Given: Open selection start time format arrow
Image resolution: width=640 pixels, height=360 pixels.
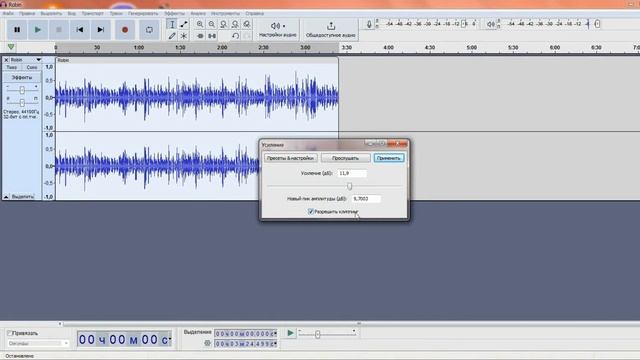Looking at the screenshot, I should 276,334.
